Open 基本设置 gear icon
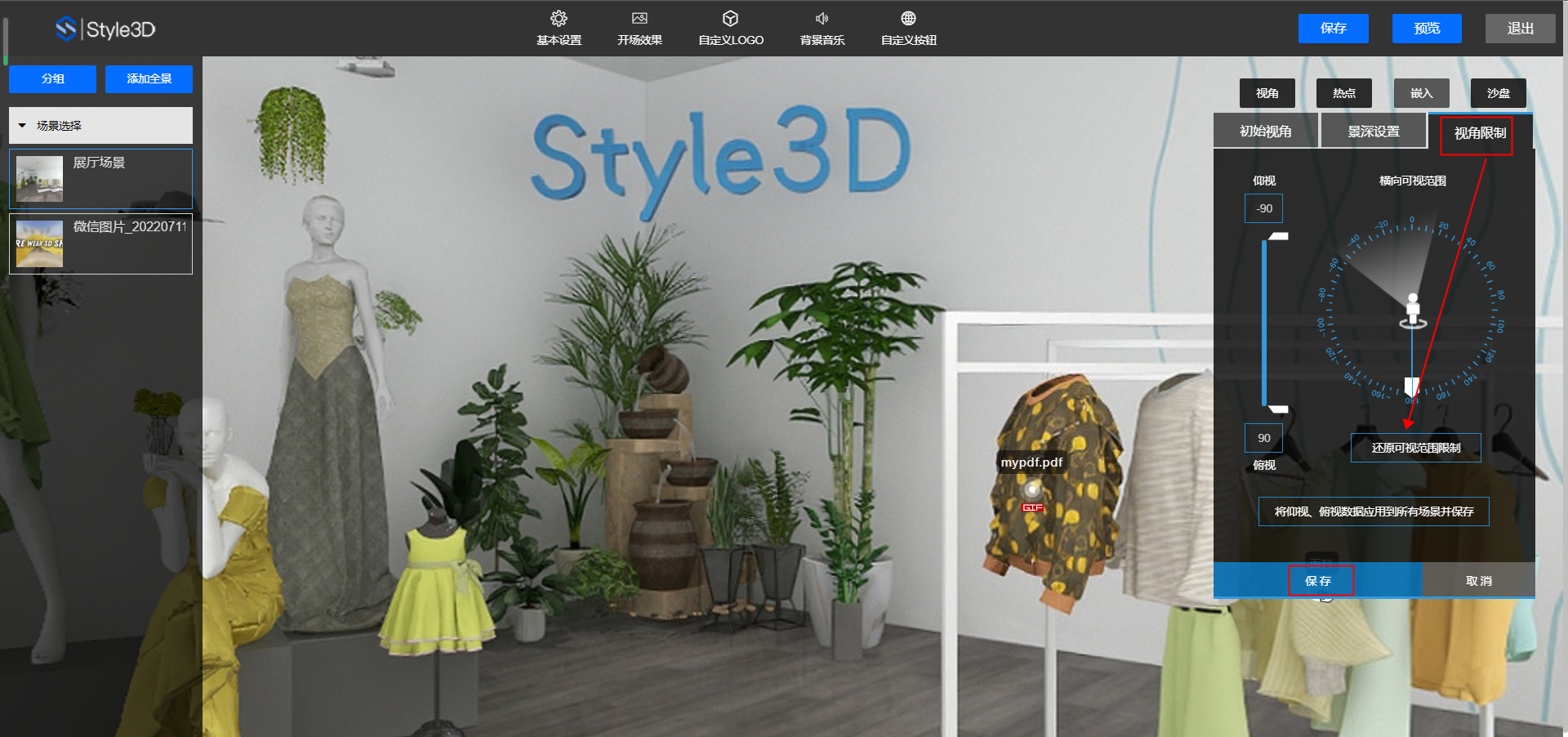Viewport: 1568px width, 737px height. tap(559, 18)
